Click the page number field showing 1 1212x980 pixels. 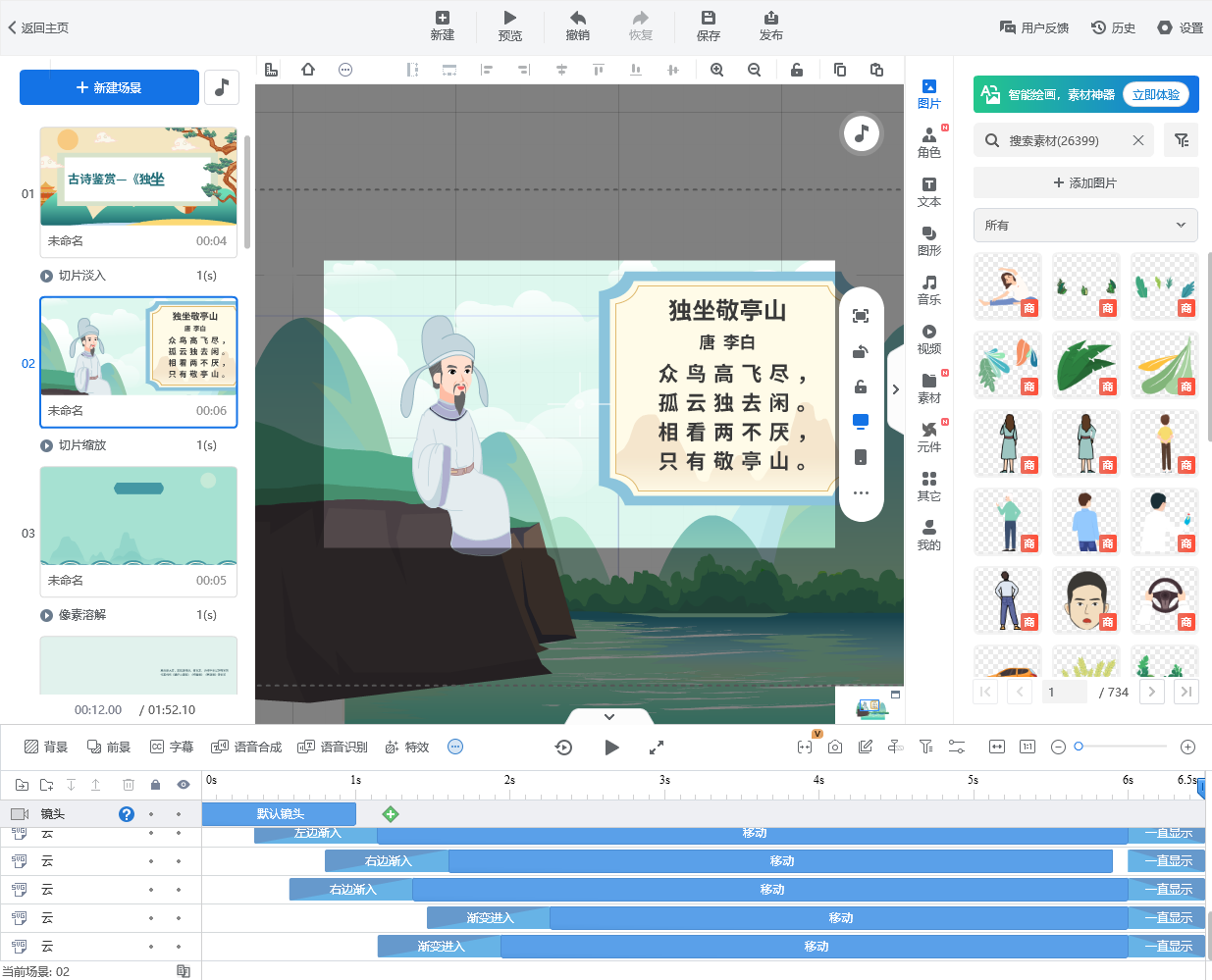tap(1065, 692)
